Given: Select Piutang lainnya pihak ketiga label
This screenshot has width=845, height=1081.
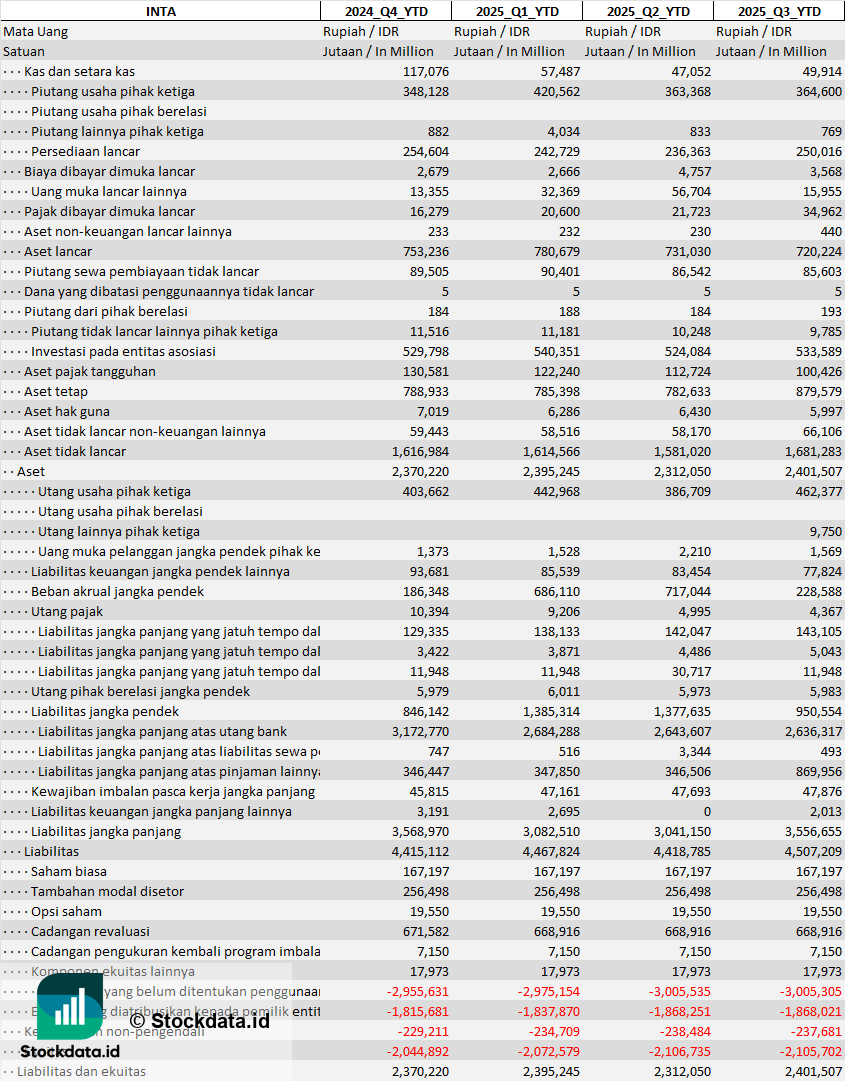Looking at the screenshot, I should coord(117,132).
